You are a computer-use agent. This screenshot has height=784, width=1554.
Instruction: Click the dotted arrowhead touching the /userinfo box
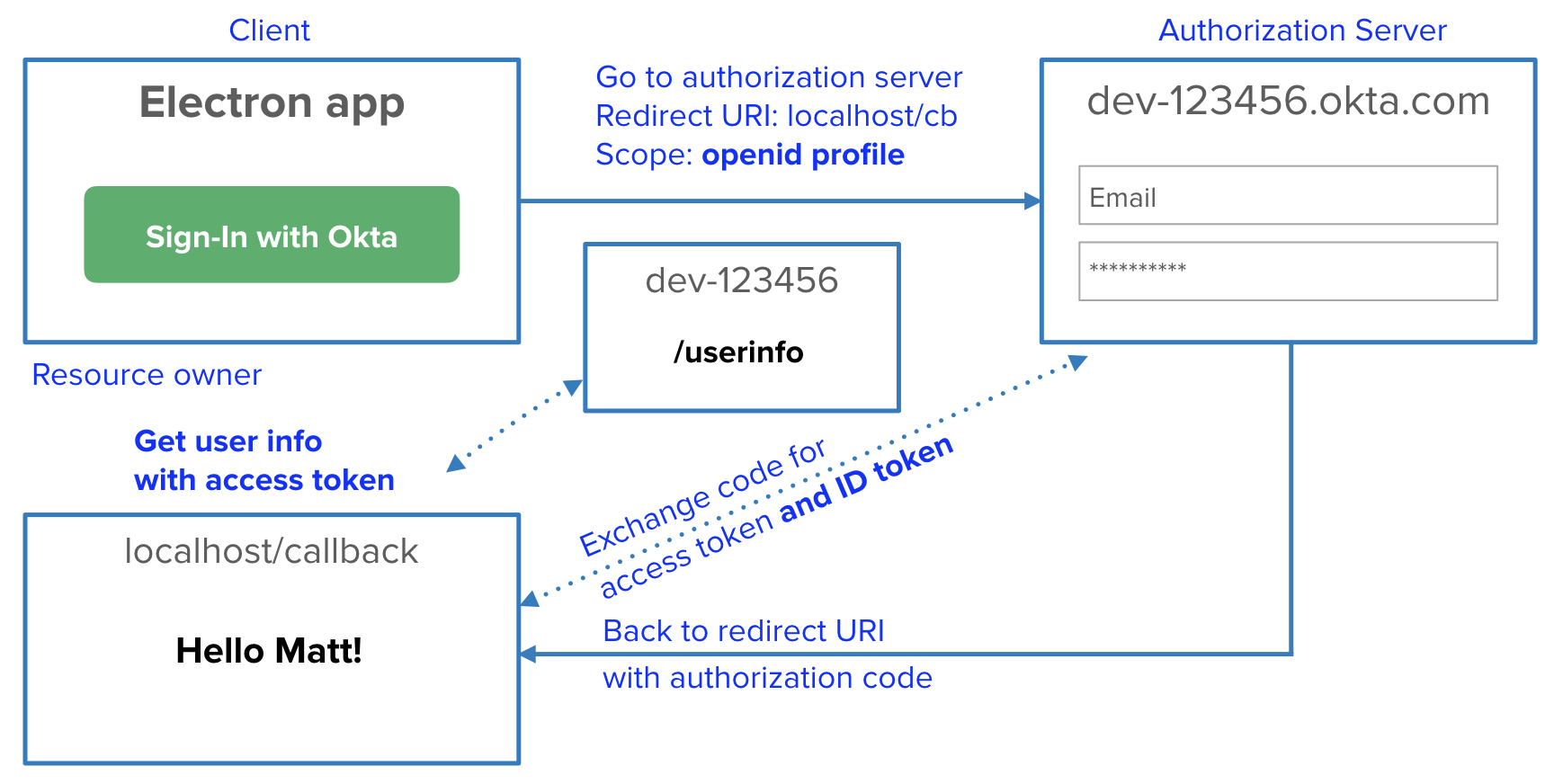coord(572,388)
